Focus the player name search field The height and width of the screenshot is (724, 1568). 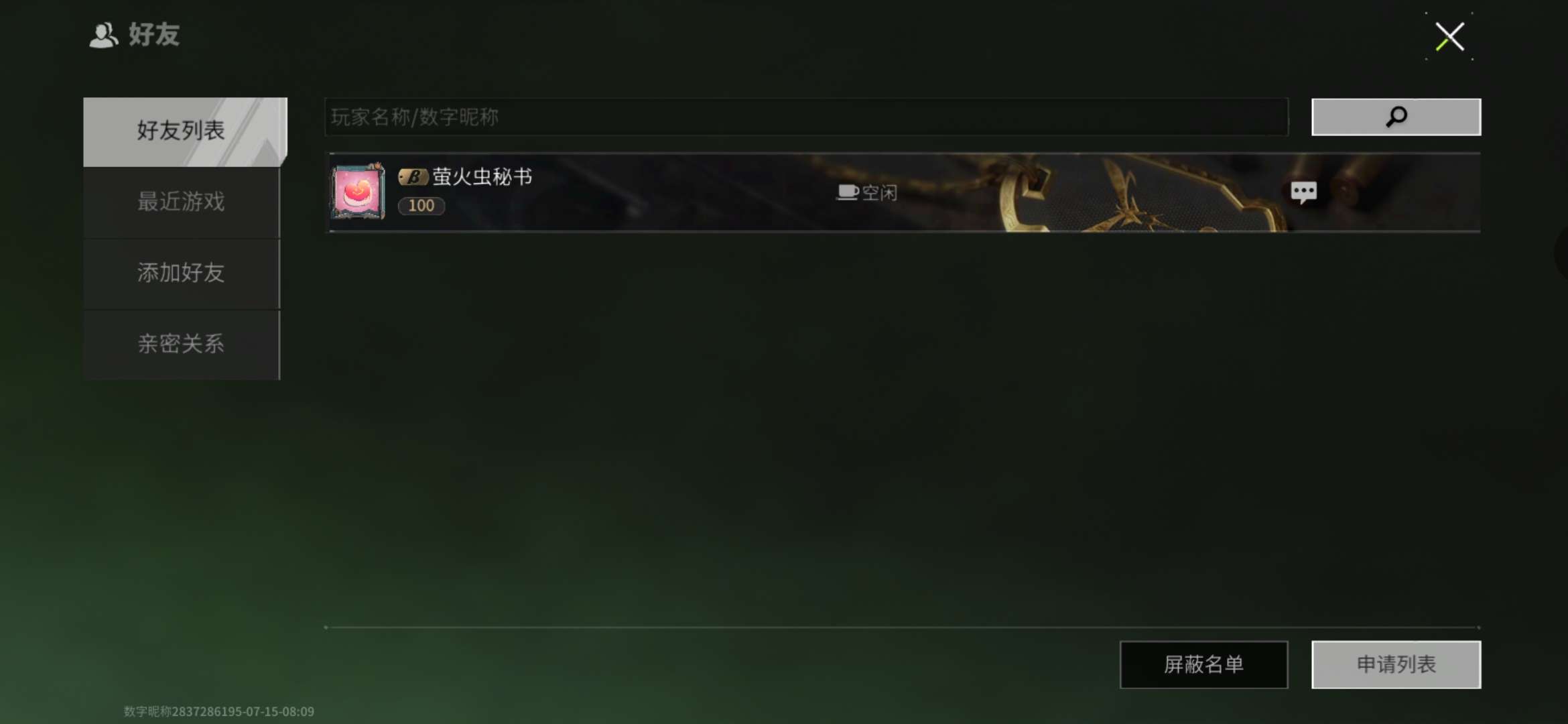(806, 117)
